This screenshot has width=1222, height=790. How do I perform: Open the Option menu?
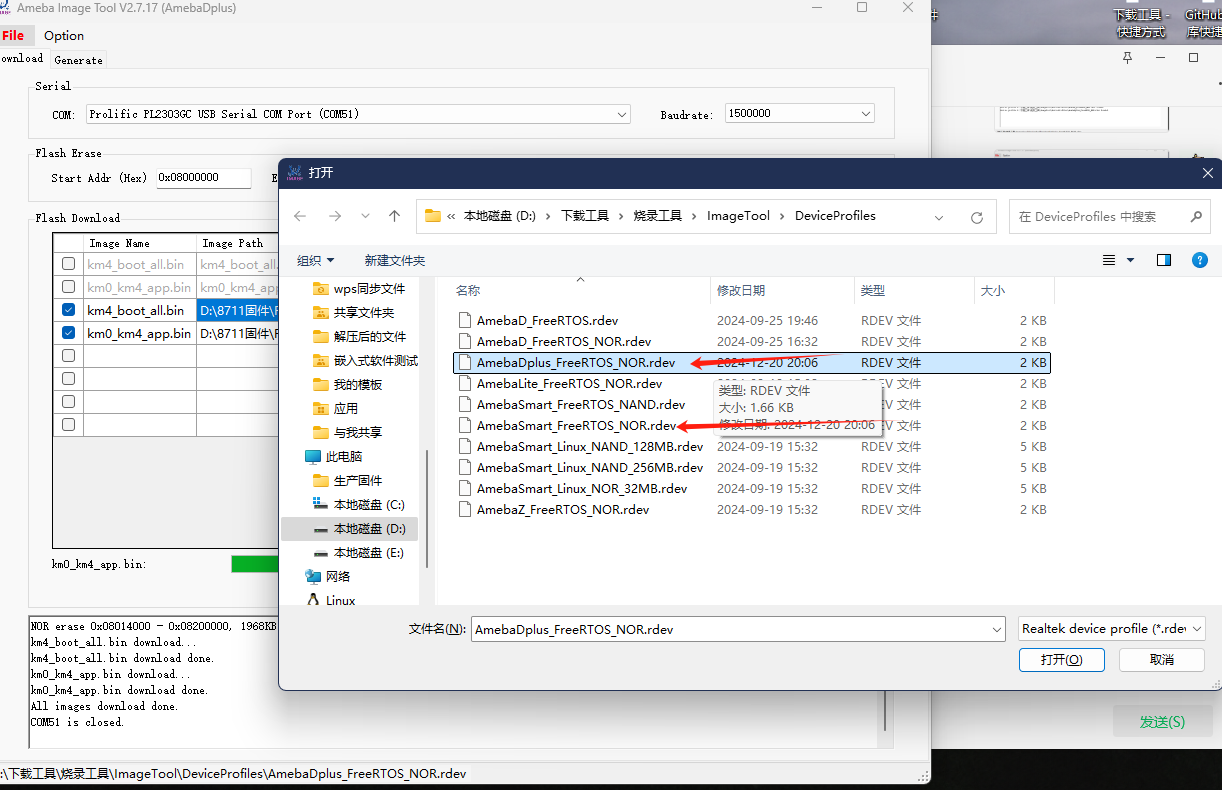63,35
